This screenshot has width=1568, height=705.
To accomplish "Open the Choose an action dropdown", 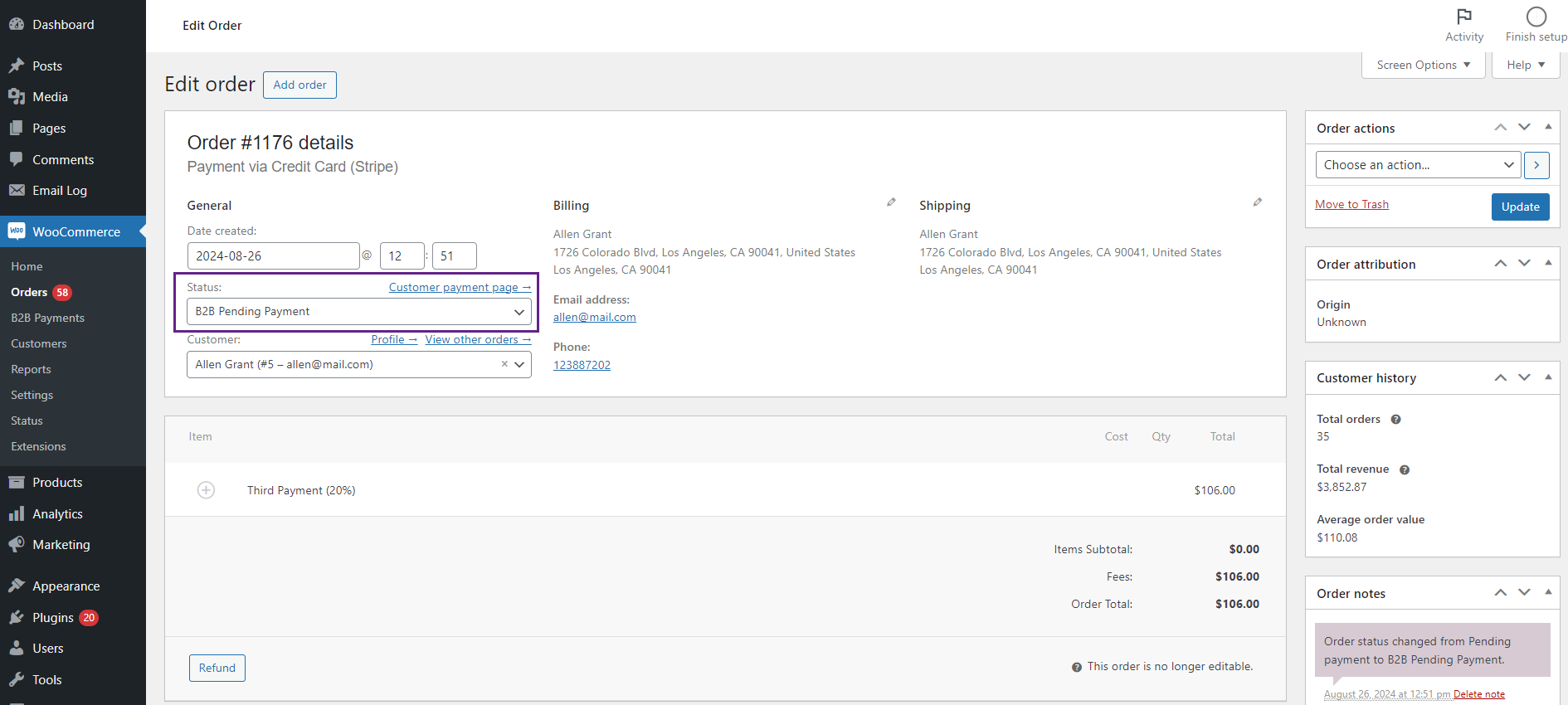I will coord(1418,165).
